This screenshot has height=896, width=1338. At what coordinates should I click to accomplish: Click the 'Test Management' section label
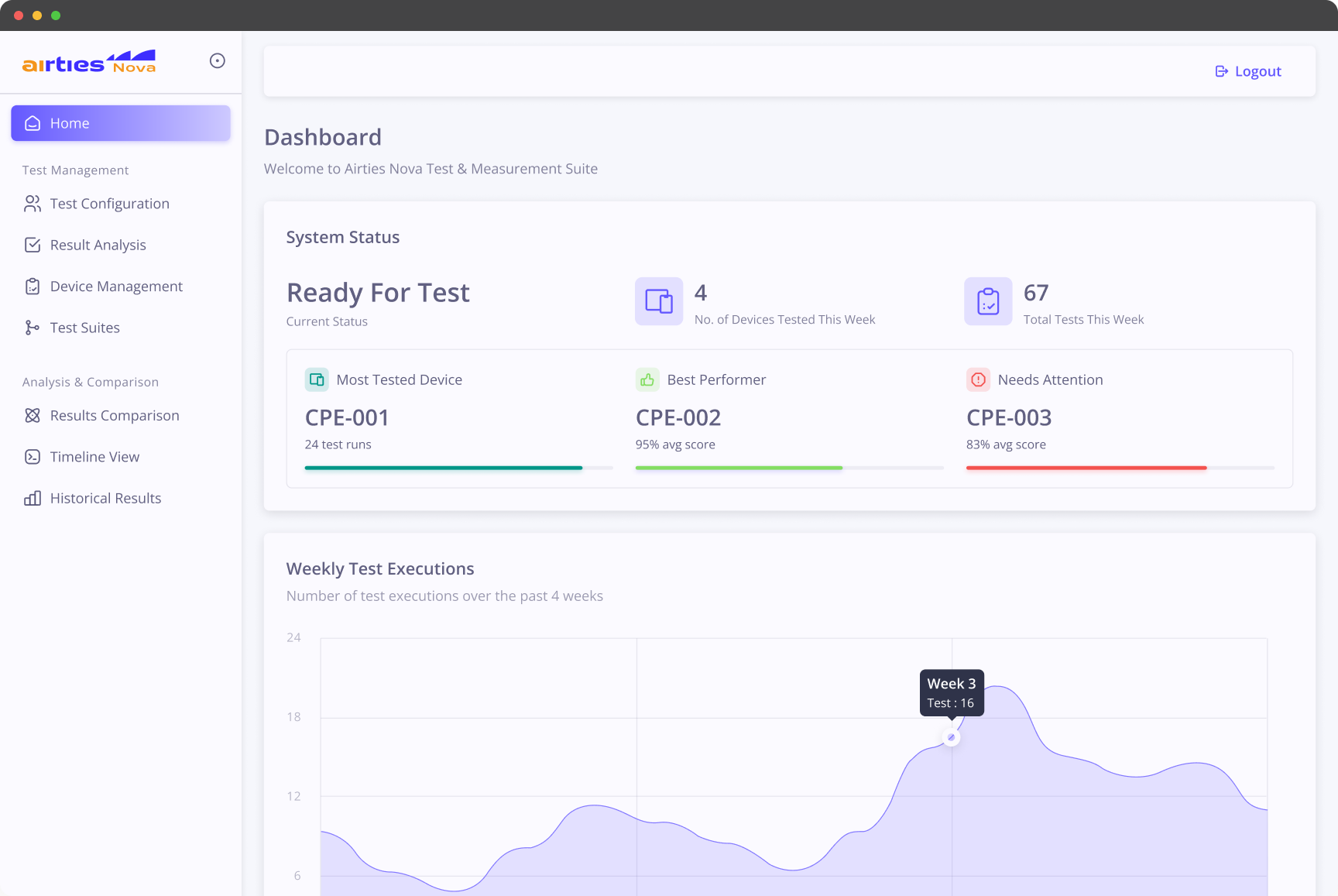(76, 170)
